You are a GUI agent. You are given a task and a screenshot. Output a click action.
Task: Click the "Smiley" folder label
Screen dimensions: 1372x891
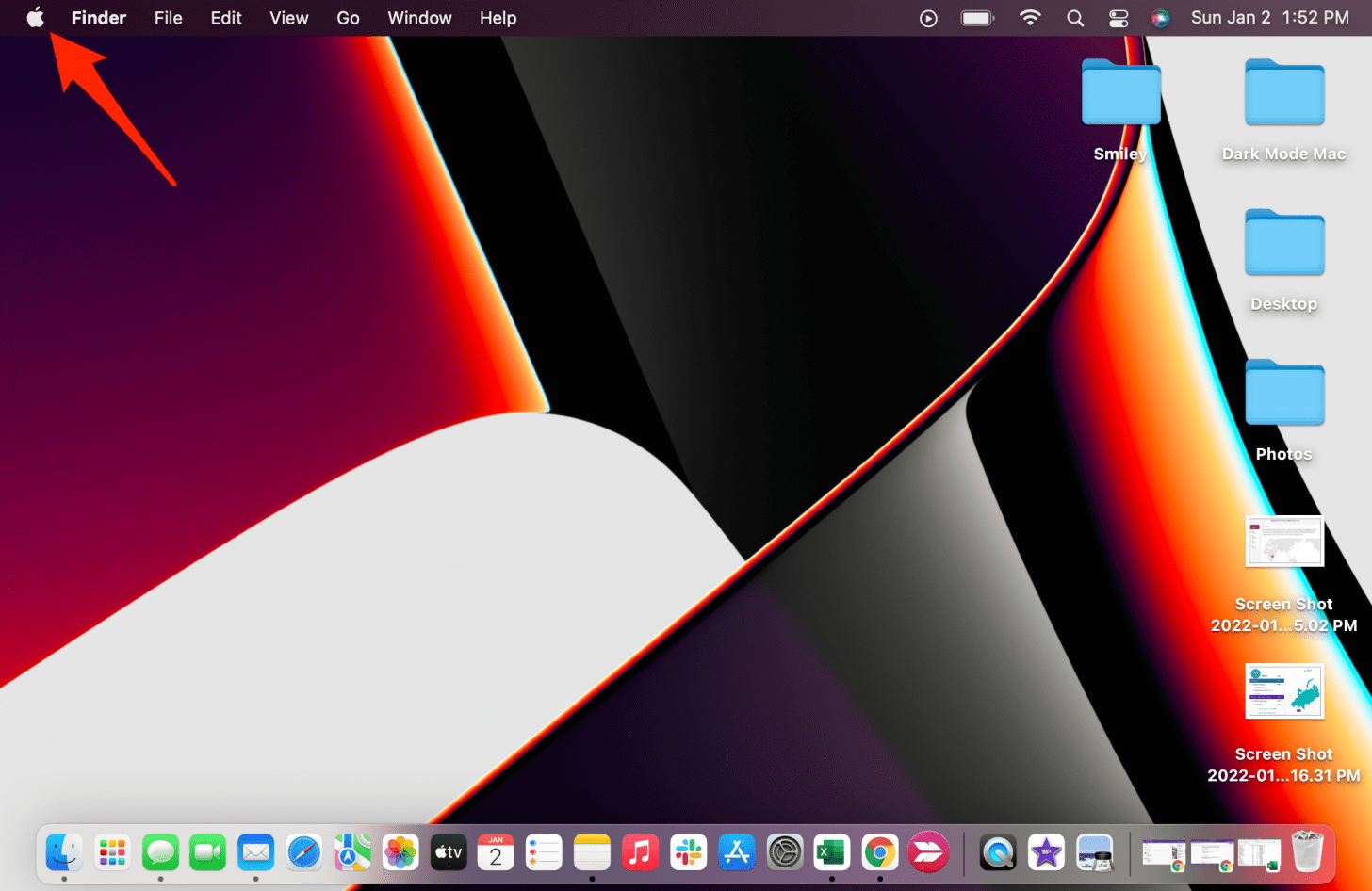(x=1120, y=154)
